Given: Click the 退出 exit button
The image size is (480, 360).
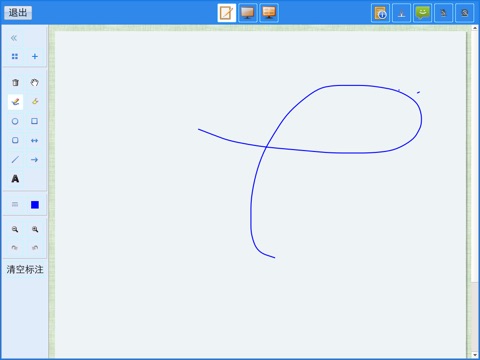Looking at the screenshot, I should (x=18, y=13).
